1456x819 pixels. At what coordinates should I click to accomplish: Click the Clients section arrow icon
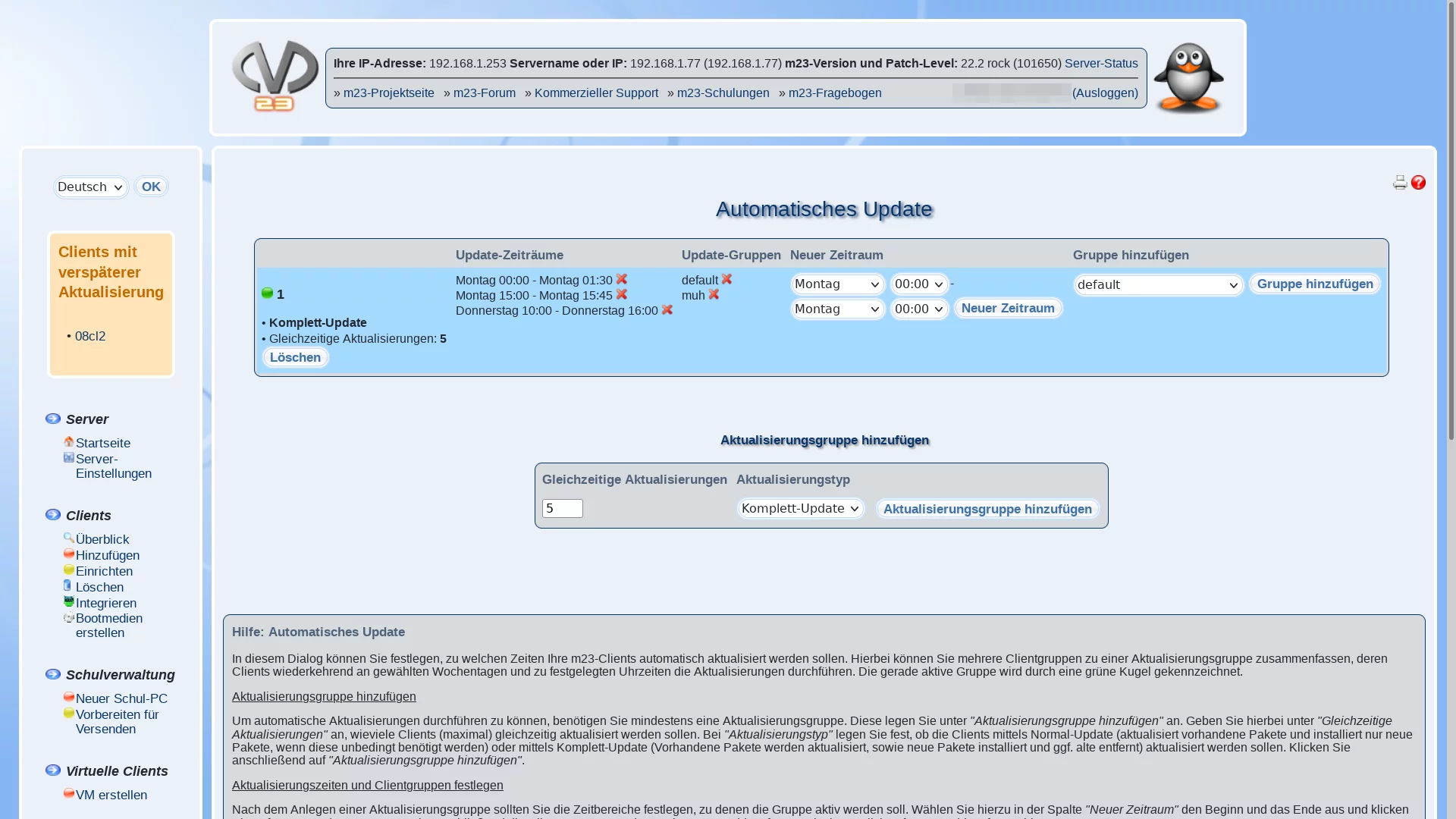click(53, 515)
